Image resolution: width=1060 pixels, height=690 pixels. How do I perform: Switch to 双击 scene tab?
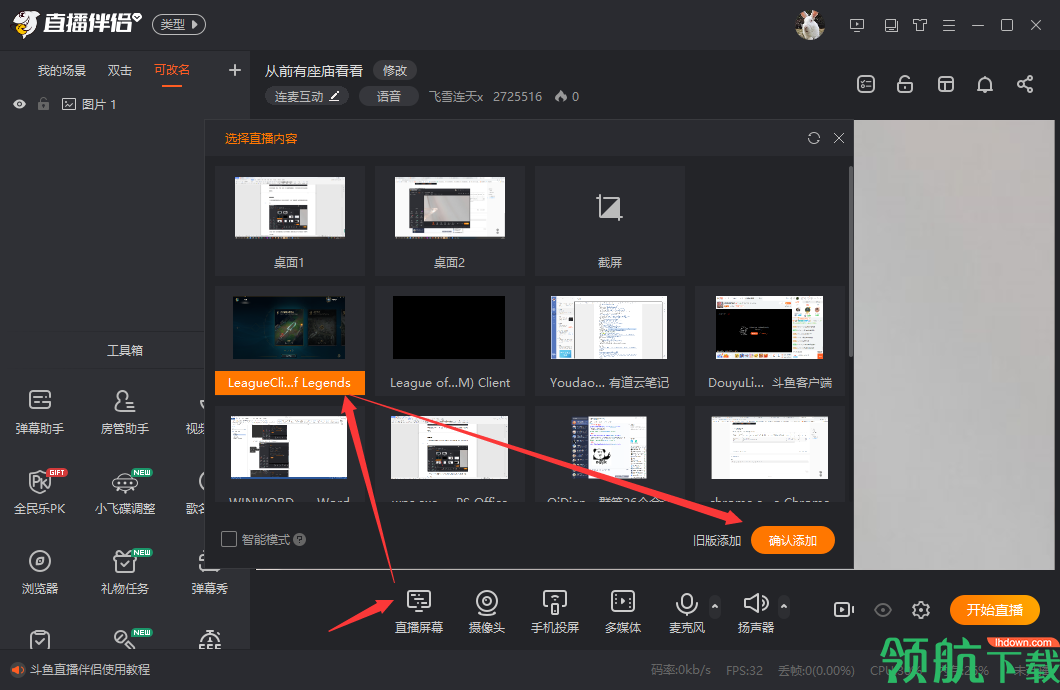pyautogui.click(x=120, y=70)
